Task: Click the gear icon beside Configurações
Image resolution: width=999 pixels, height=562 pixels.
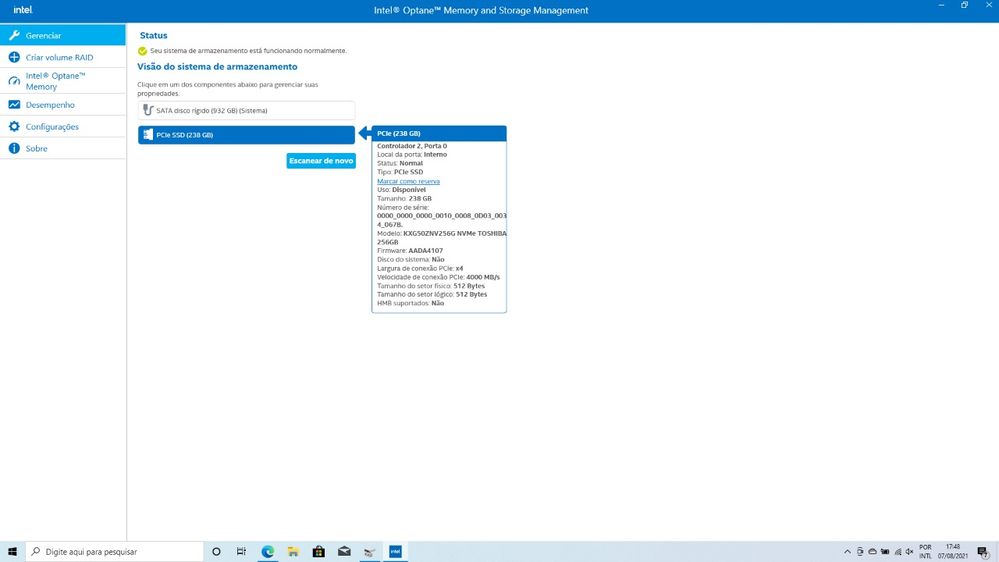Action: click(x=14, y=126)
